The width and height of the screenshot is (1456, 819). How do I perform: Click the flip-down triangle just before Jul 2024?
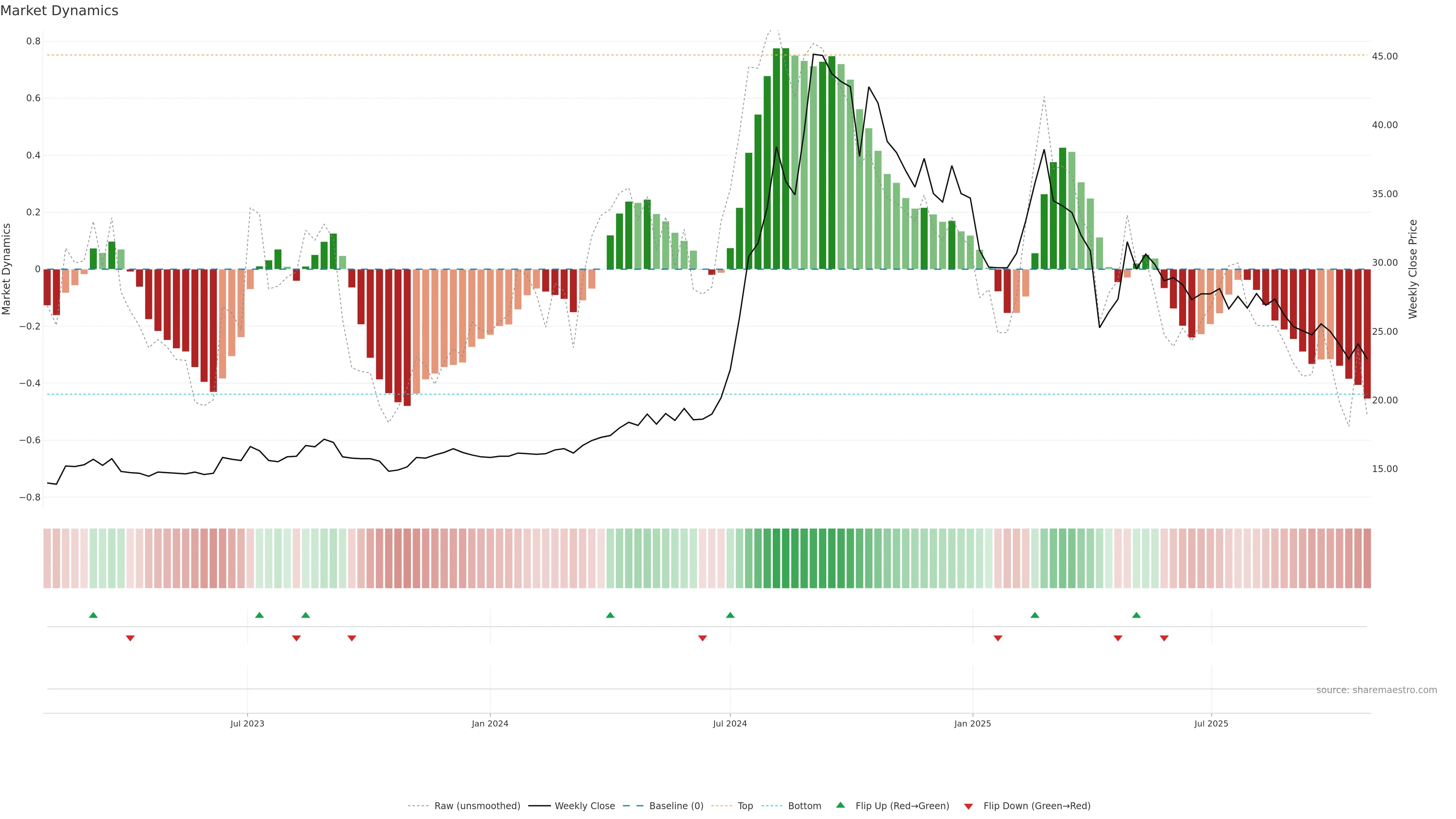(702, 638)
